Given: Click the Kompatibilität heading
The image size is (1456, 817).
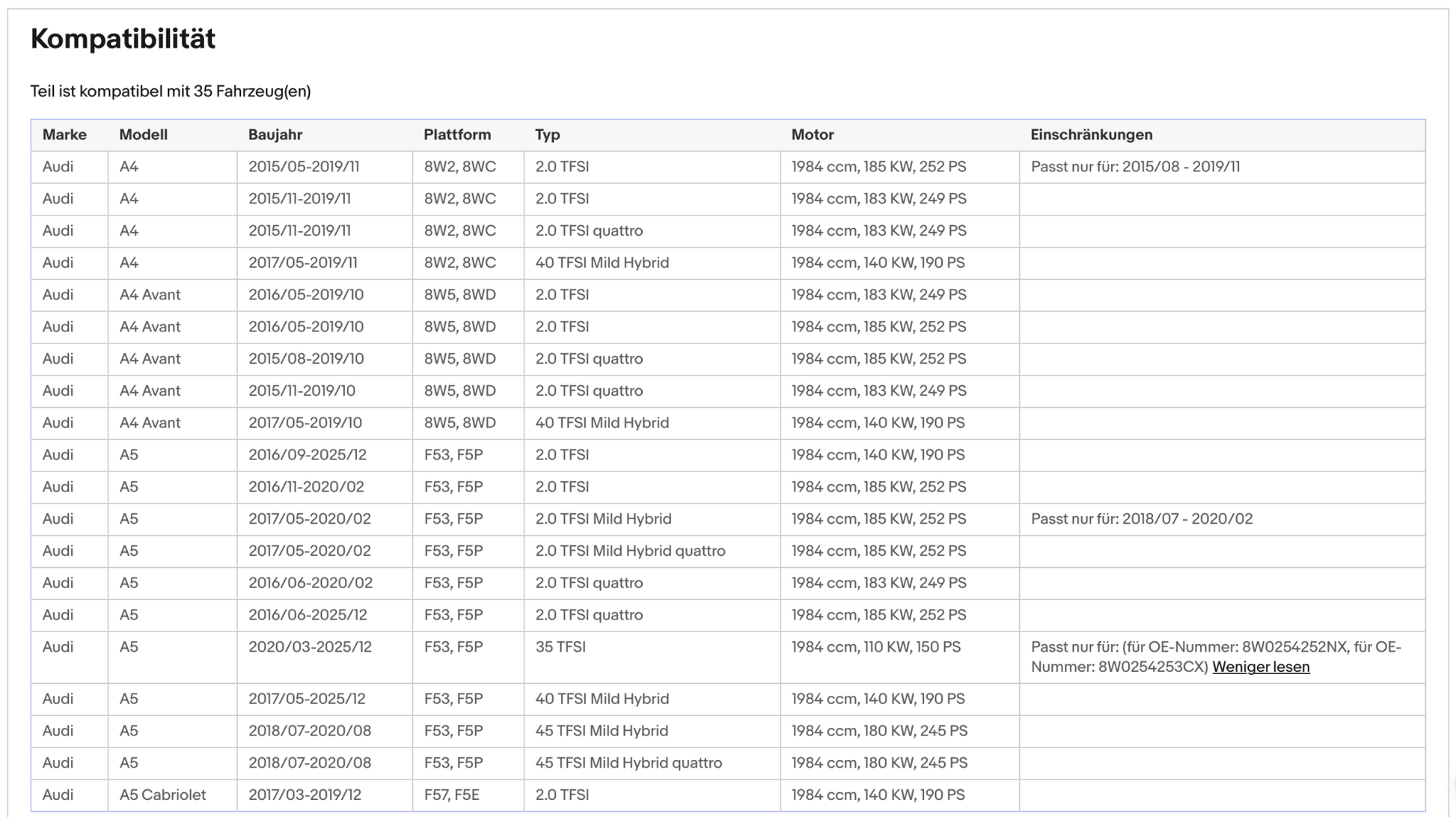Looking at the screenshot, I should pos(123,39).
